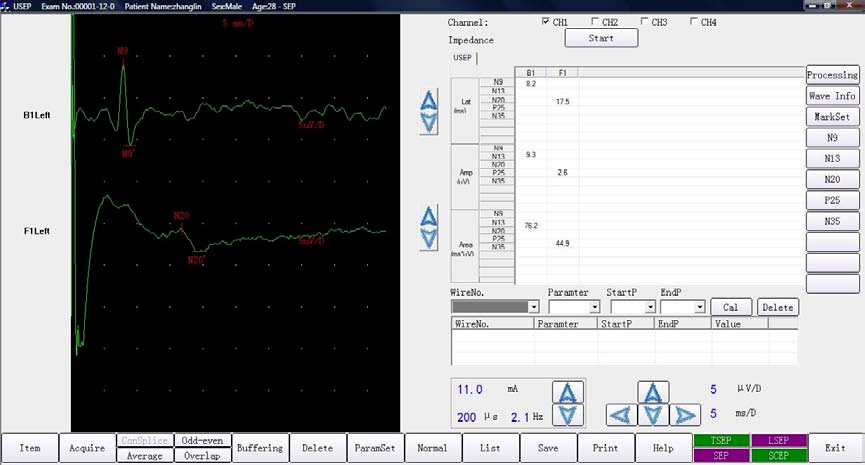Click the Normal button

tap(432, 448)
